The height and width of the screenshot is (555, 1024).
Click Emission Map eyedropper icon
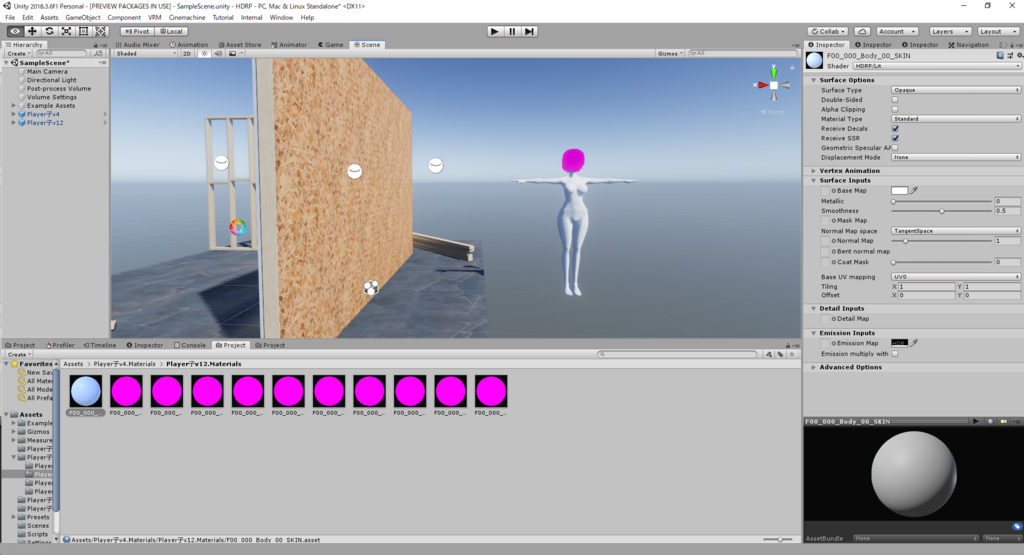tap(914, 343)
